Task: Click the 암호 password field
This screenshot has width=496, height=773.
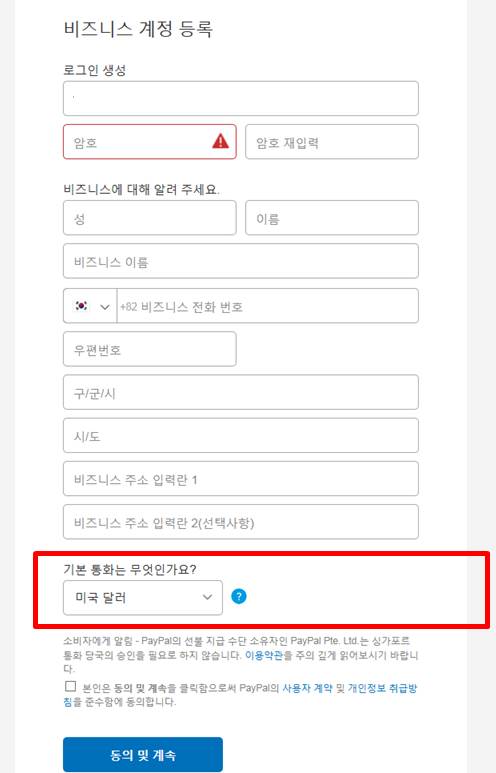Action: (x=149, y=142)
